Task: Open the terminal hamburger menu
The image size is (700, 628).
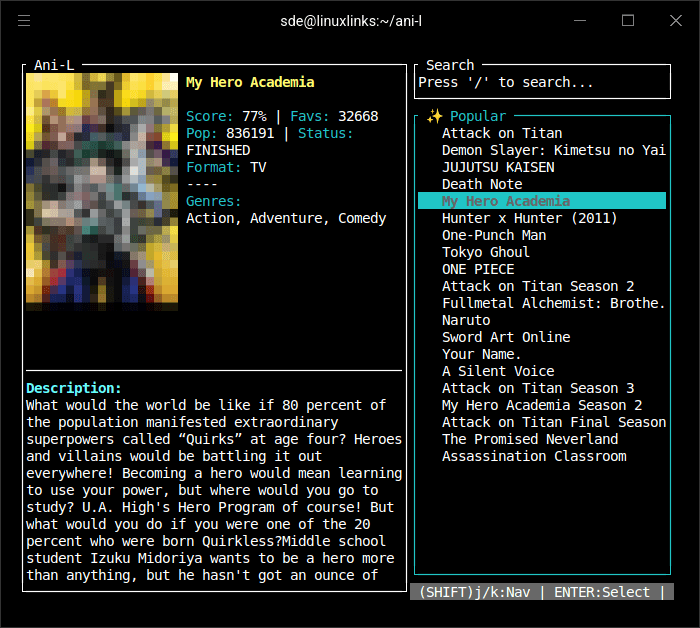Action: (24, 21)
